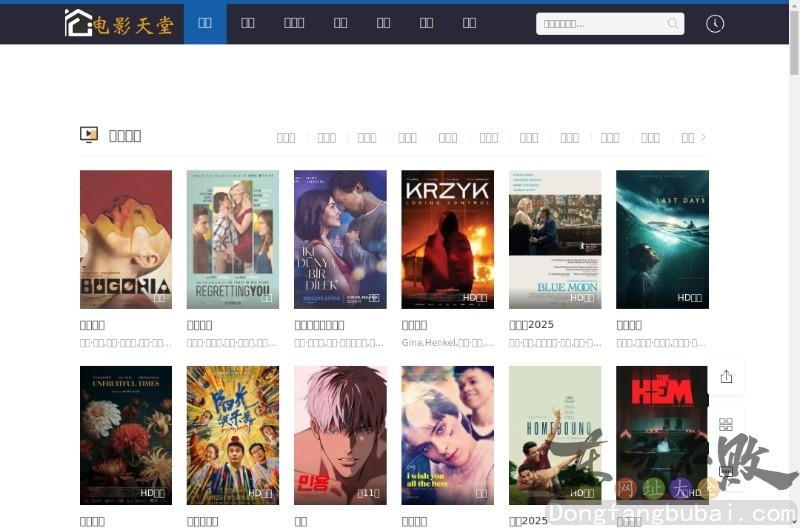Viewport: 800px width, 528px height.
Task: Open the Unfruitful Times poster
Action: click(x=126, y=435)
